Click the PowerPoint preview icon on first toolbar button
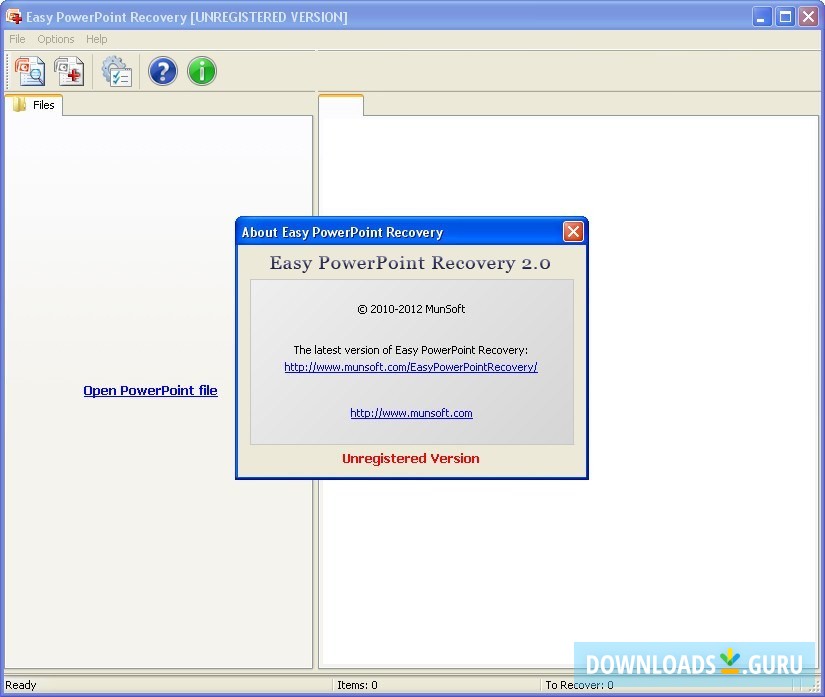 click(x=29, y=71)
